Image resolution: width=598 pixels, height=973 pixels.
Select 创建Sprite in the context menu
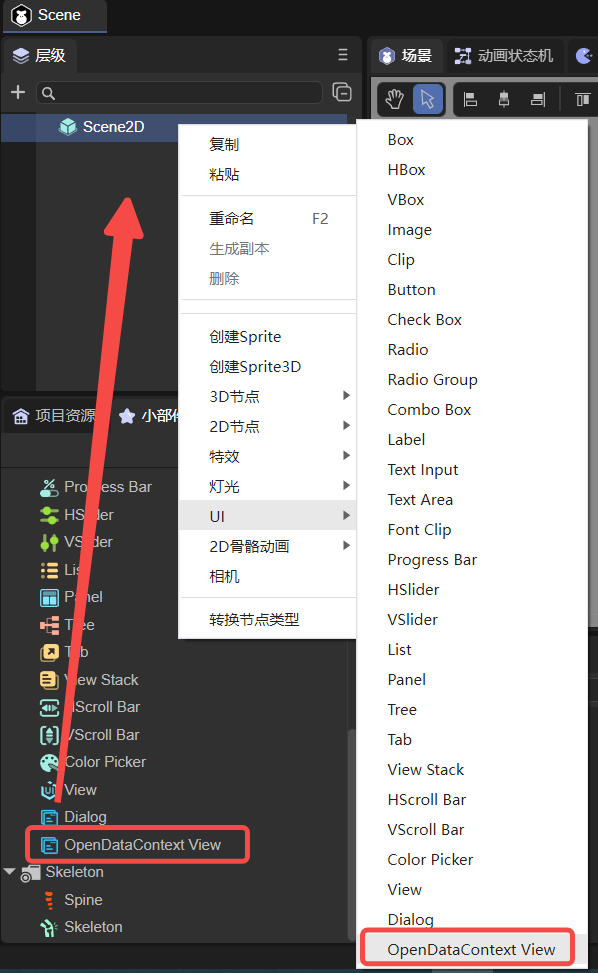tap(245, 336)
